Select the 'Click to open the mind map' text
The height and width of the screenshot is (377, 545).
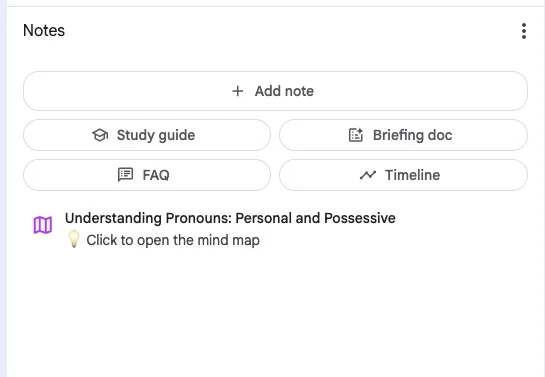173,240
